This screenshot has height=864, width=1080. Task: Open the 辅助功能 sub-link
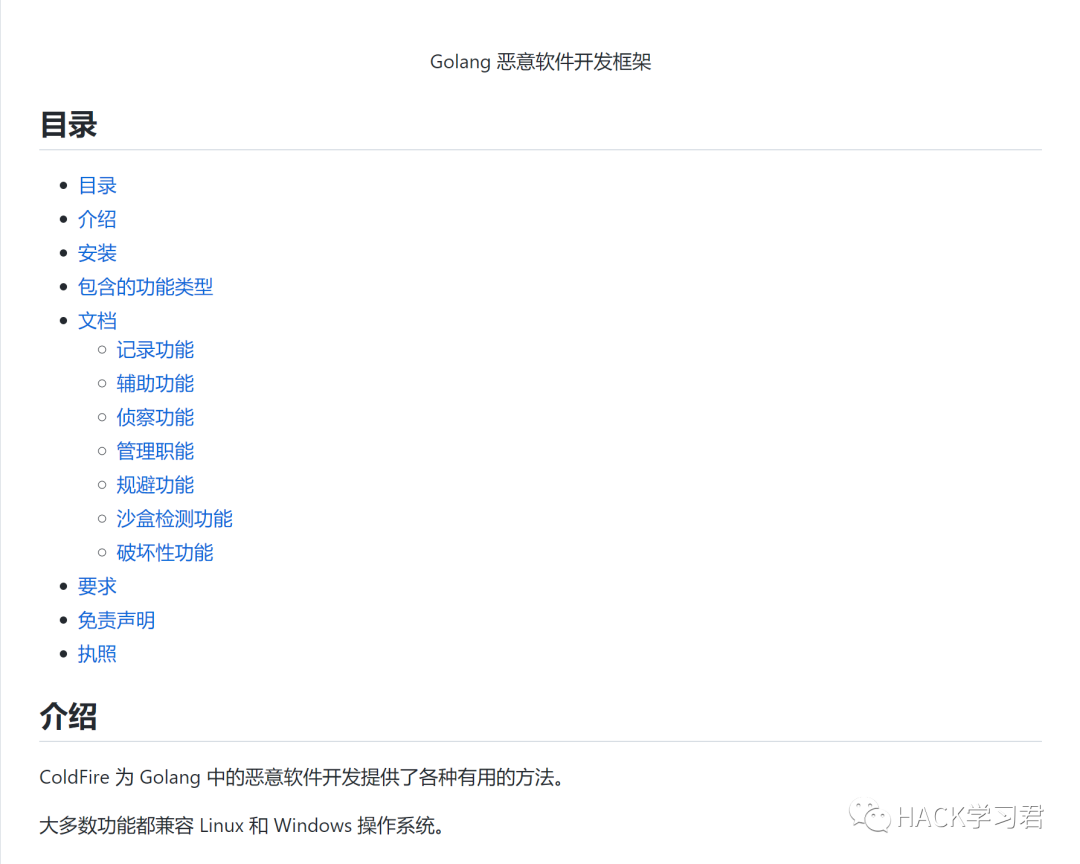[x=155, y=384]
